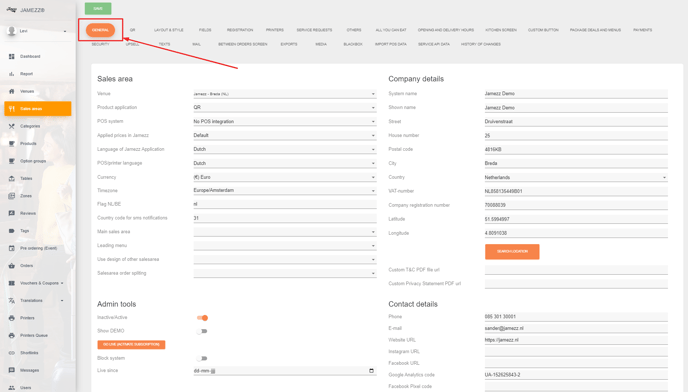Click the Translations icon
The width and height of the screenshot is (688, 392).
[x=12, y=301]
